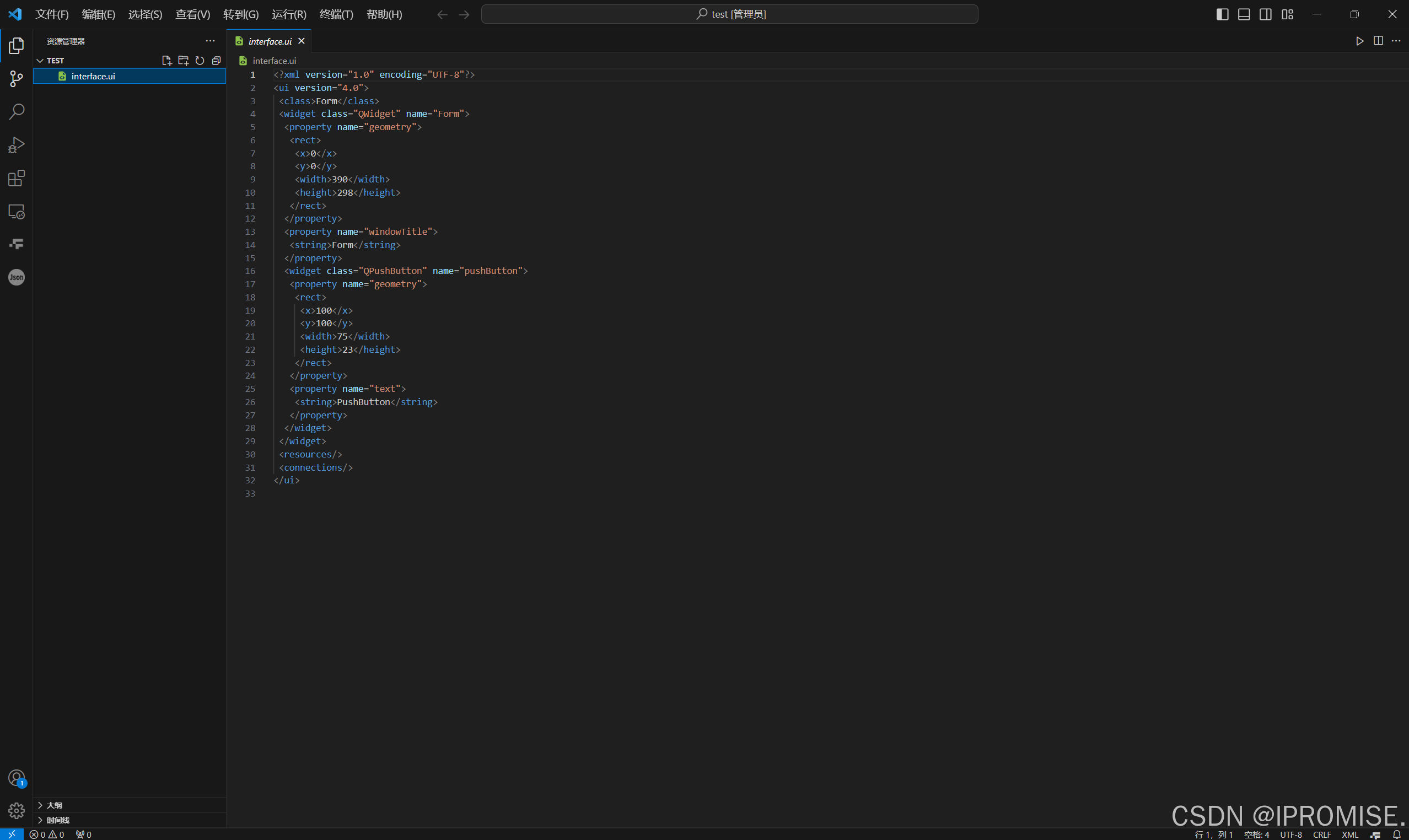This screenshot has height=840, width=1409.
Task: Click the test command center search box
Action: pyautogui.click(x=729, y=14)
